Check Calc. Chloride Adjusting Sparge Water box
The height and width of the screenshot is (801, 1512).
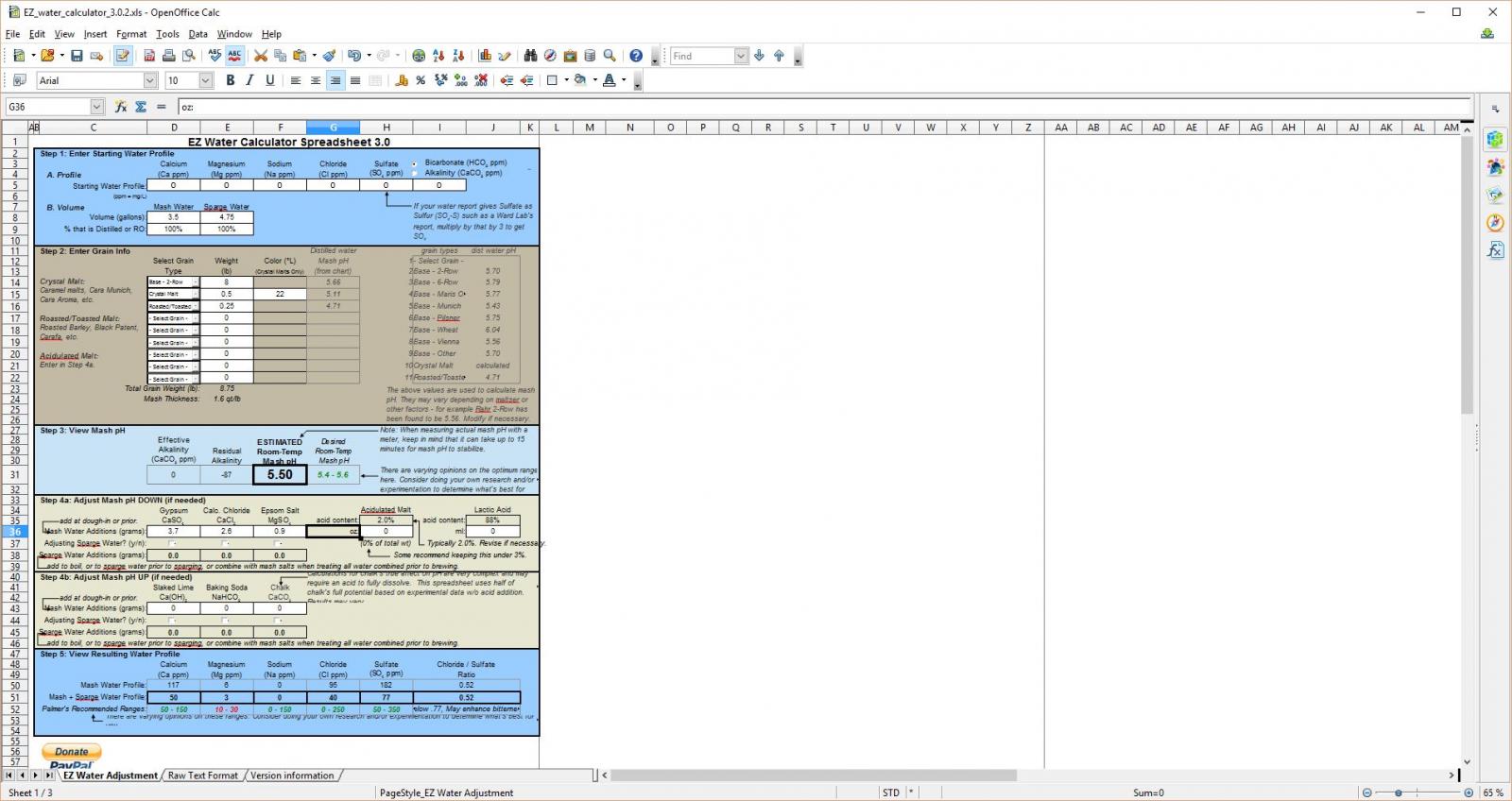tap(226, 543)
